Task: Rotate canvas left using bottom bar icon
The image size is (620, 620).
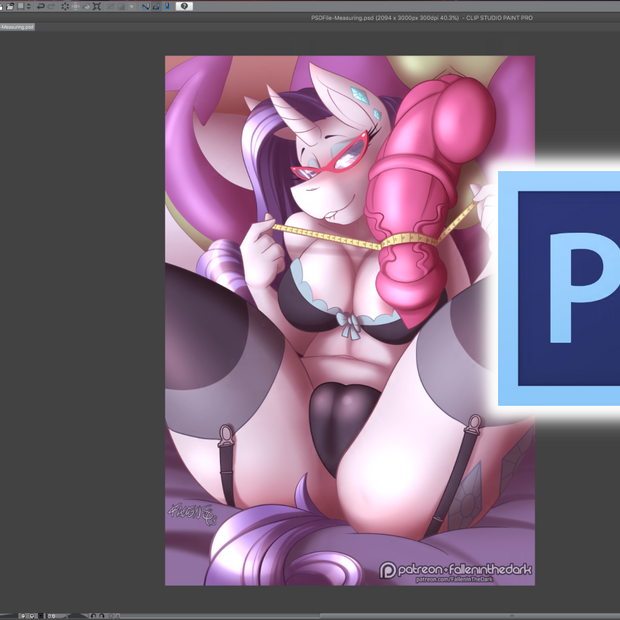Action: [93, 616]
